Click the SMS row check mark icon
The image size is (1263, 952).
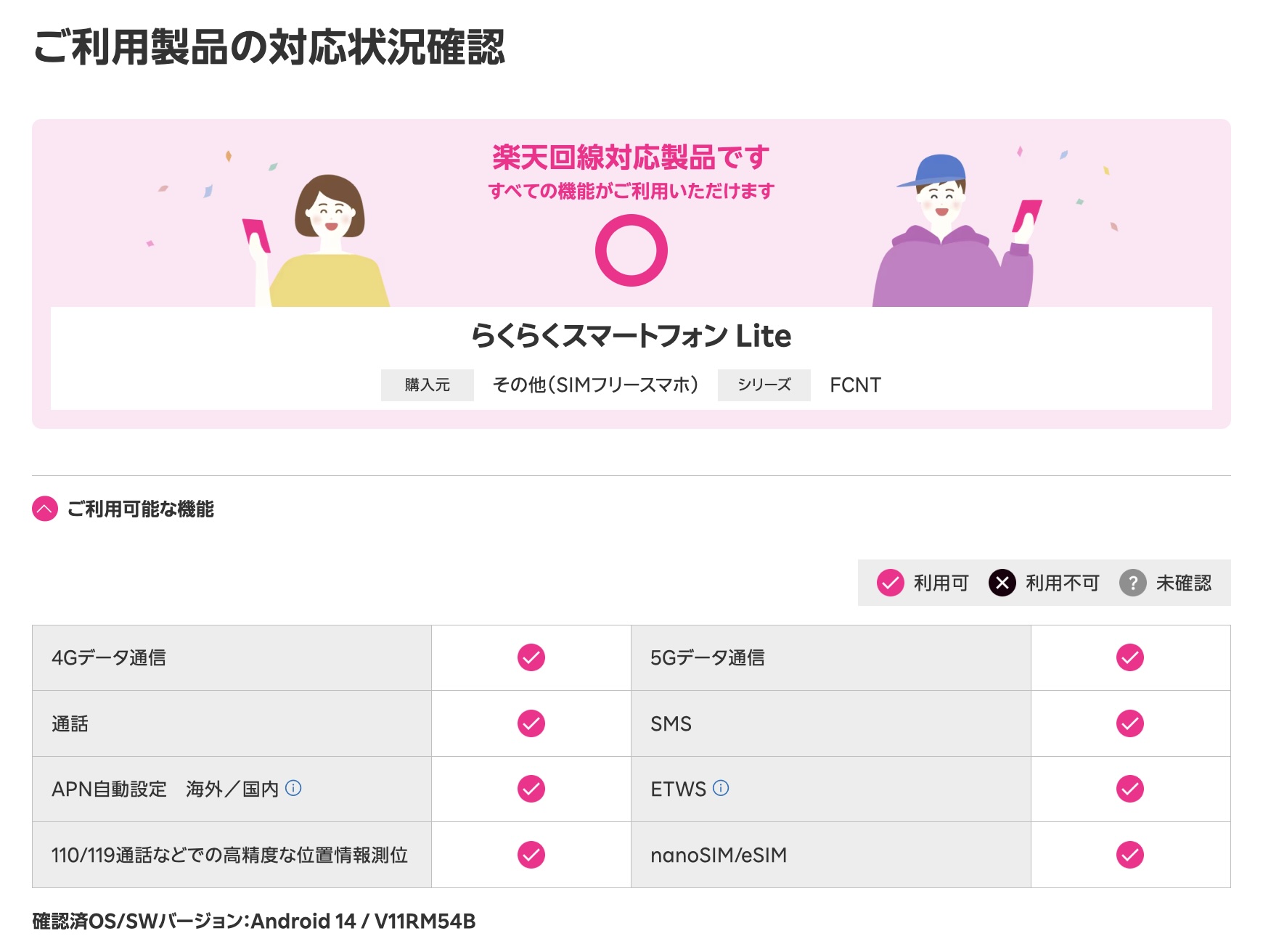(x=1130, y=723)
